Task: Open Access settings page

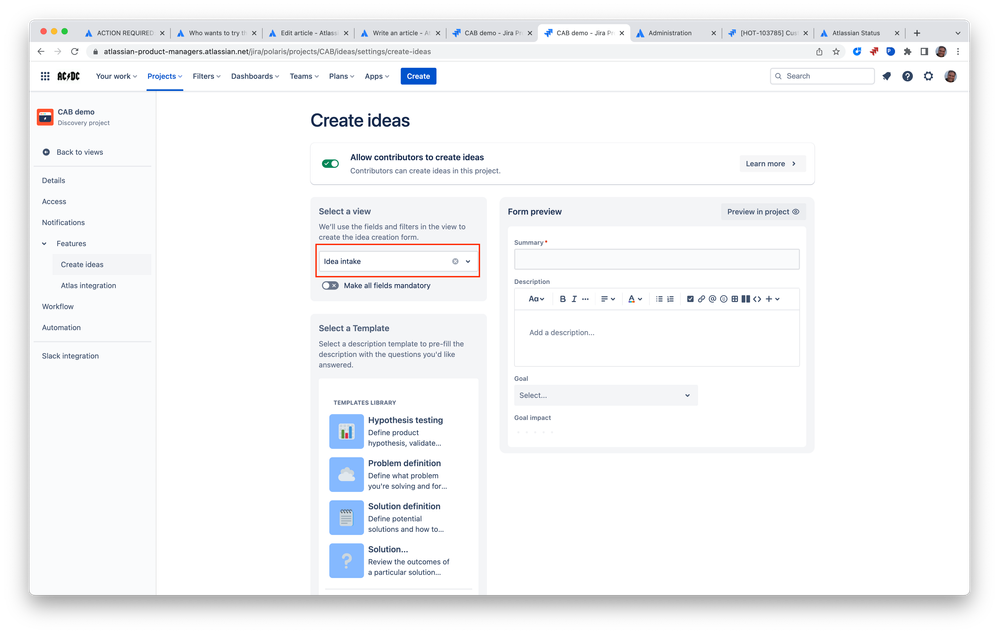Action: tap(54, 201)
